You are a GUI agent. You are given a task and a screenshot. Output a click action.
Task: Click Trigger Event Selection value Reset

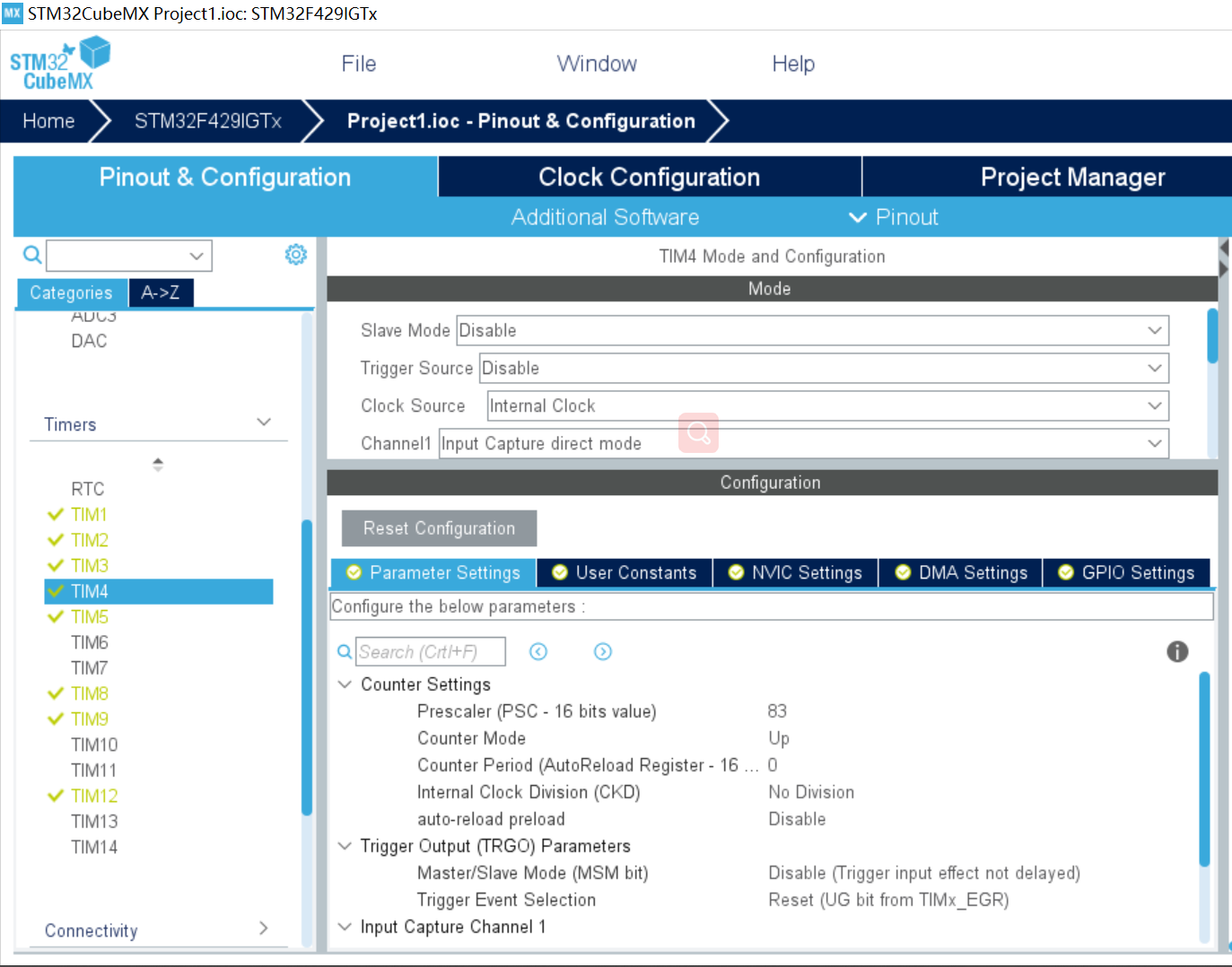tap(888, 900)
